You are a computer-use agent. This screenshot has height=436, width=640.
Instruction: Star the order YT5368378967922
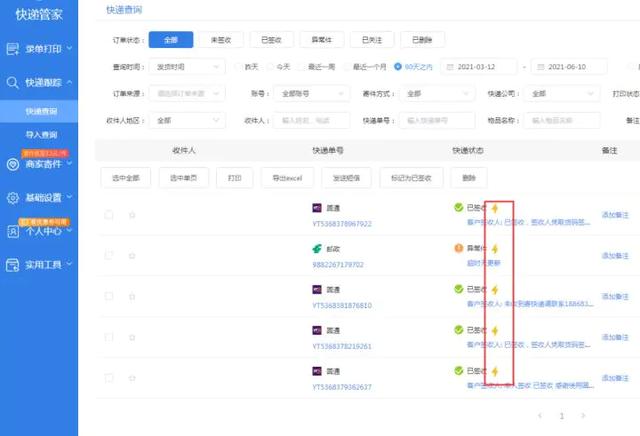(x=132, y=215)
